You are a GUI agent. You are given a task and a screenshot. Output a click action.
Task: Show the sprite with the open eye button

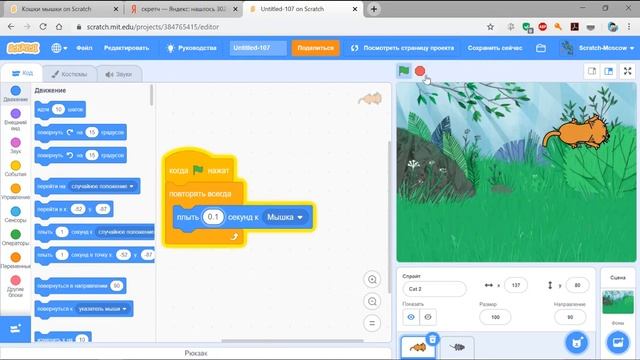pos(411,317)
